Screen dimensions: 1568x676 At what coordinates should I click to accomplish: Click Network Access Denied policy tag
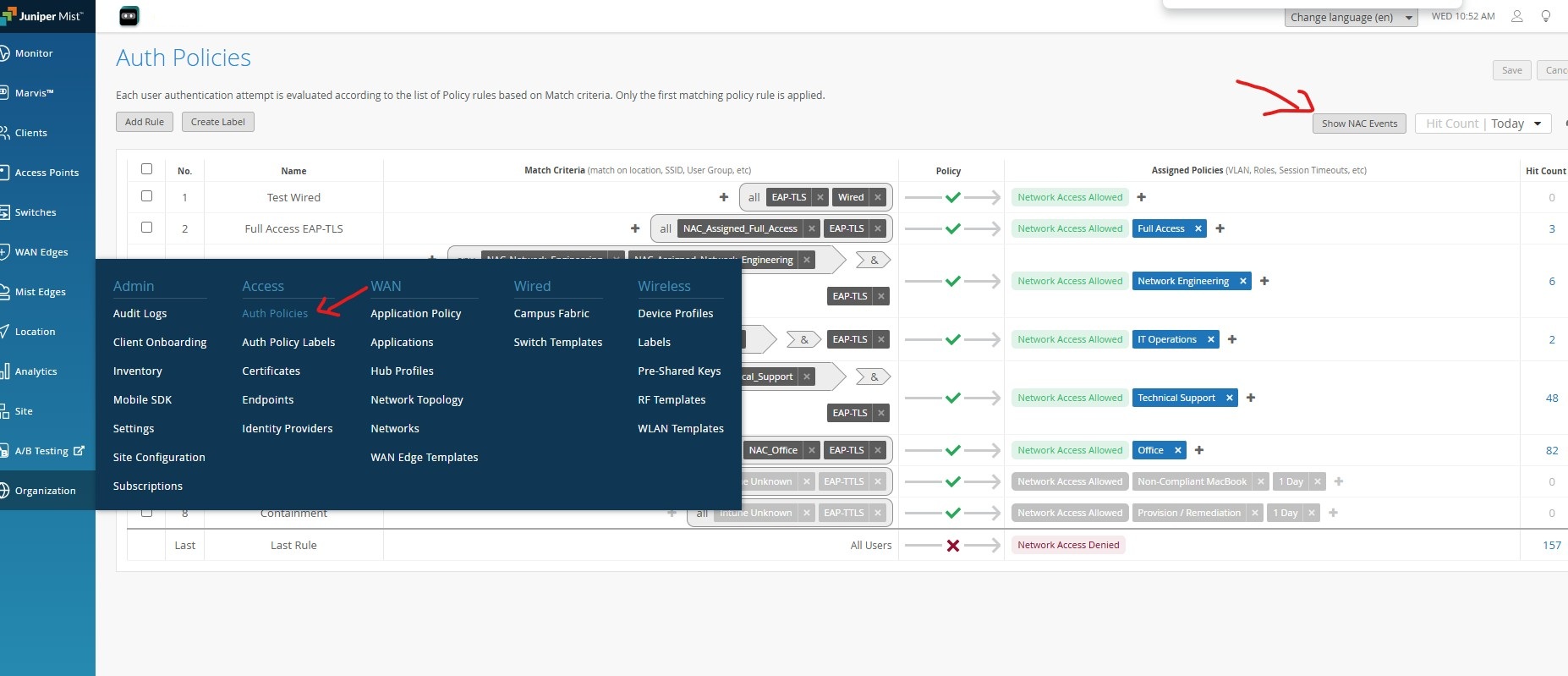(1068, 545)
